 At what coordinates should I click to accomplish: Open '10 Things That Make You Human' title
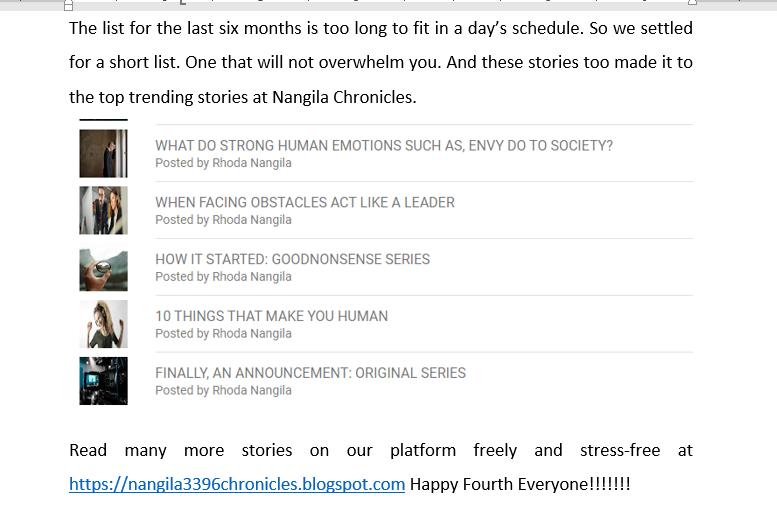[x=272, y=316]
